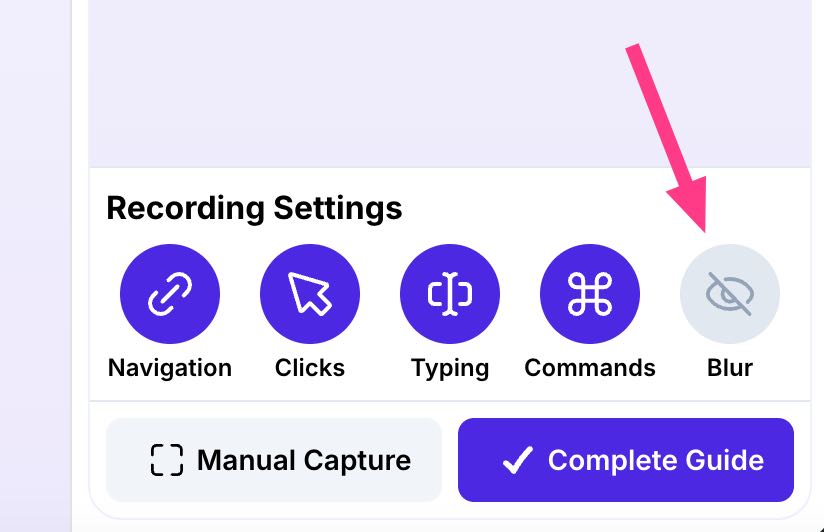Toggle the Navigation link icon button
The image size is (824, 532).
tap(170, 294)
